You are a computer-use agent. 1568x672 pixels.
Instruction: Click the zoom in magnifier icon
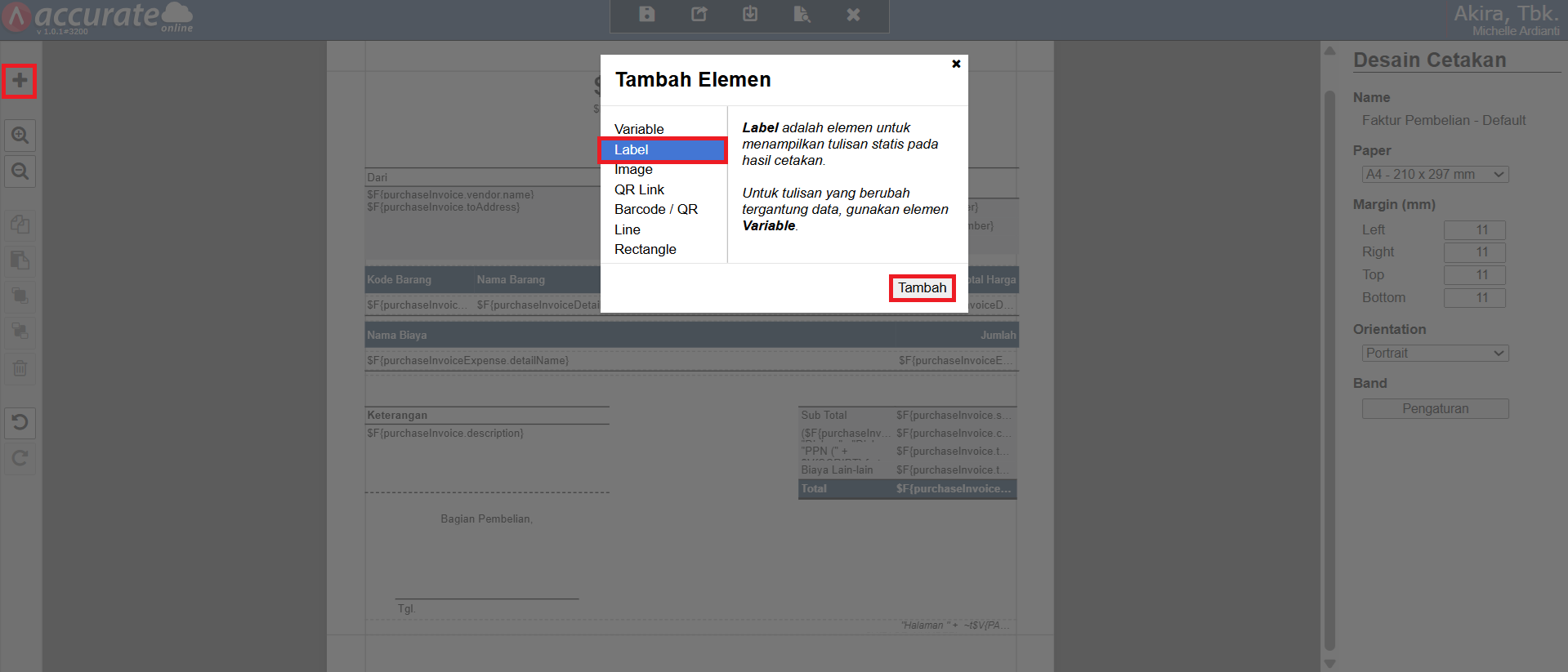click(x=20, y=135)
